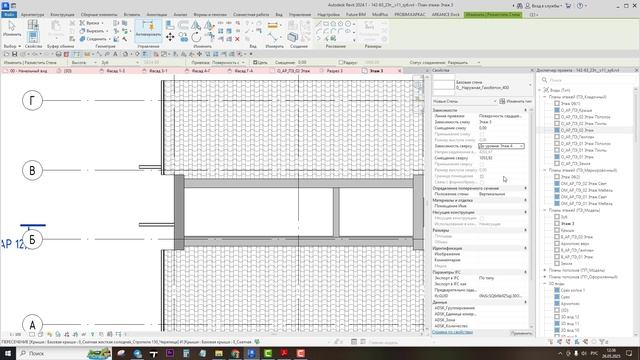Open the Файл (File) tab
Screen dimensions: 640x360
9,15
